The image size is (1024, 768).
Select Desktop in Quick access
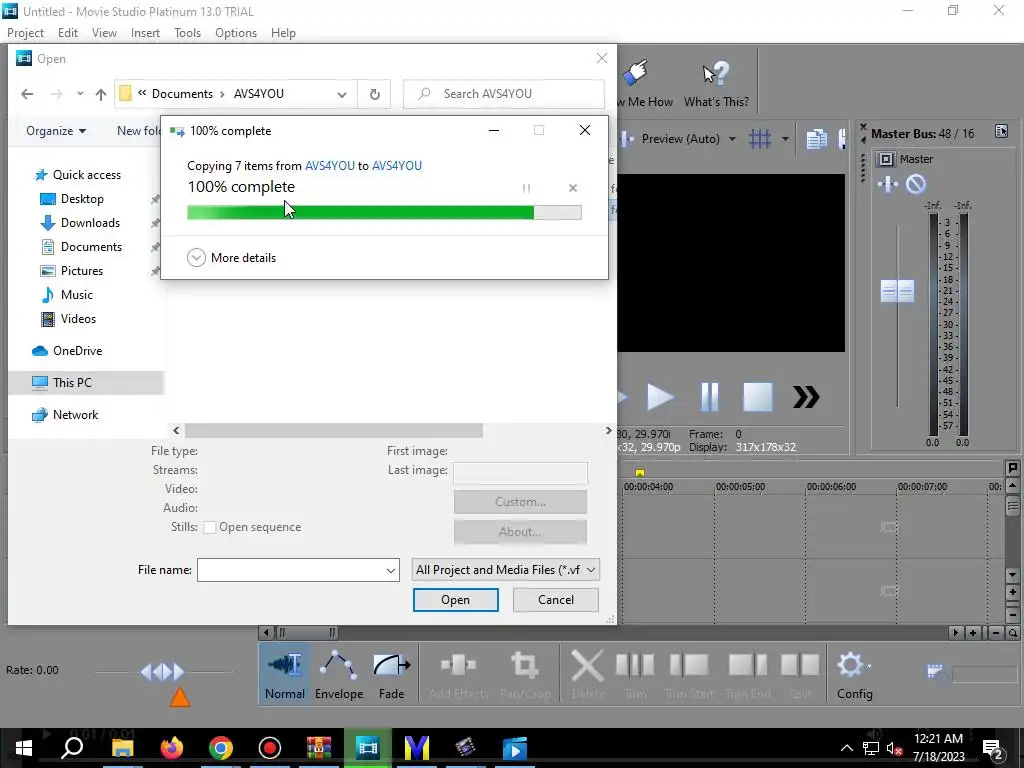pos(82,199)
